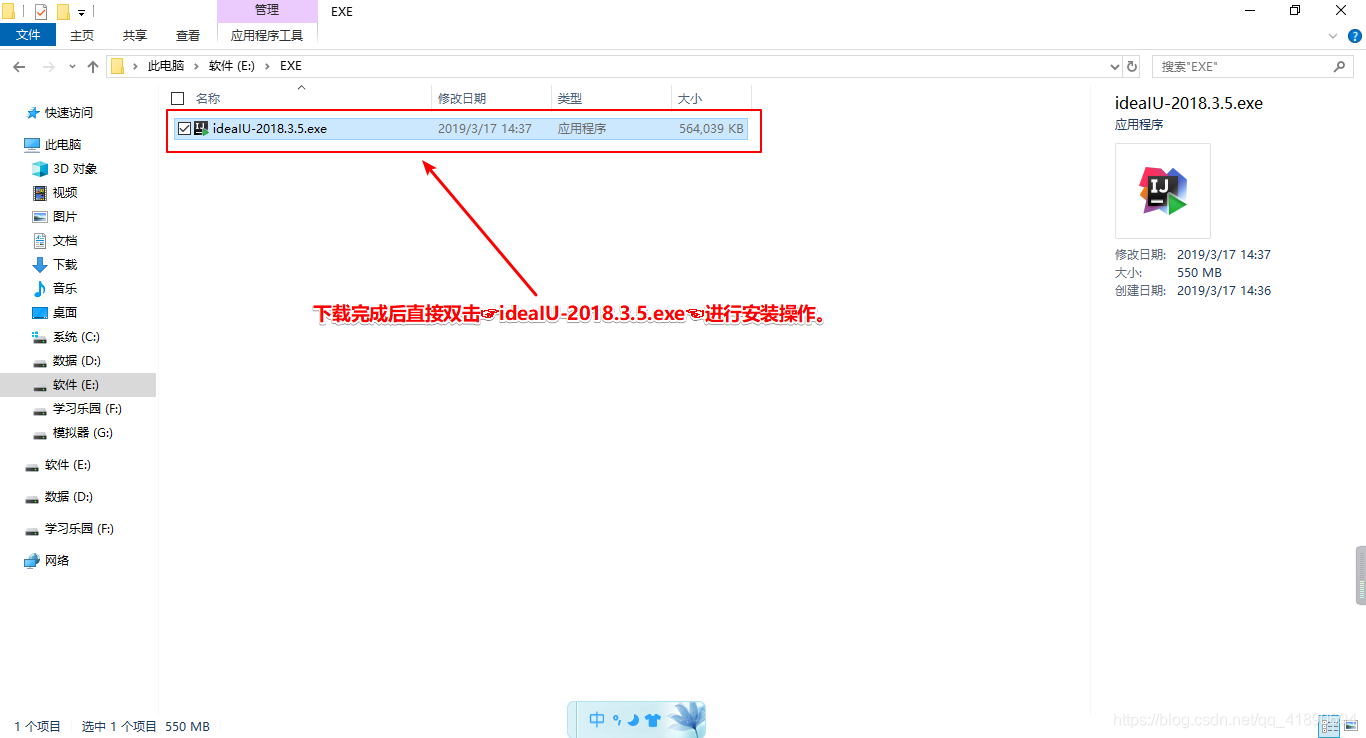Click the properties quick access icon
This screenshot has height=738, width=1366.
tap(41, 12)
